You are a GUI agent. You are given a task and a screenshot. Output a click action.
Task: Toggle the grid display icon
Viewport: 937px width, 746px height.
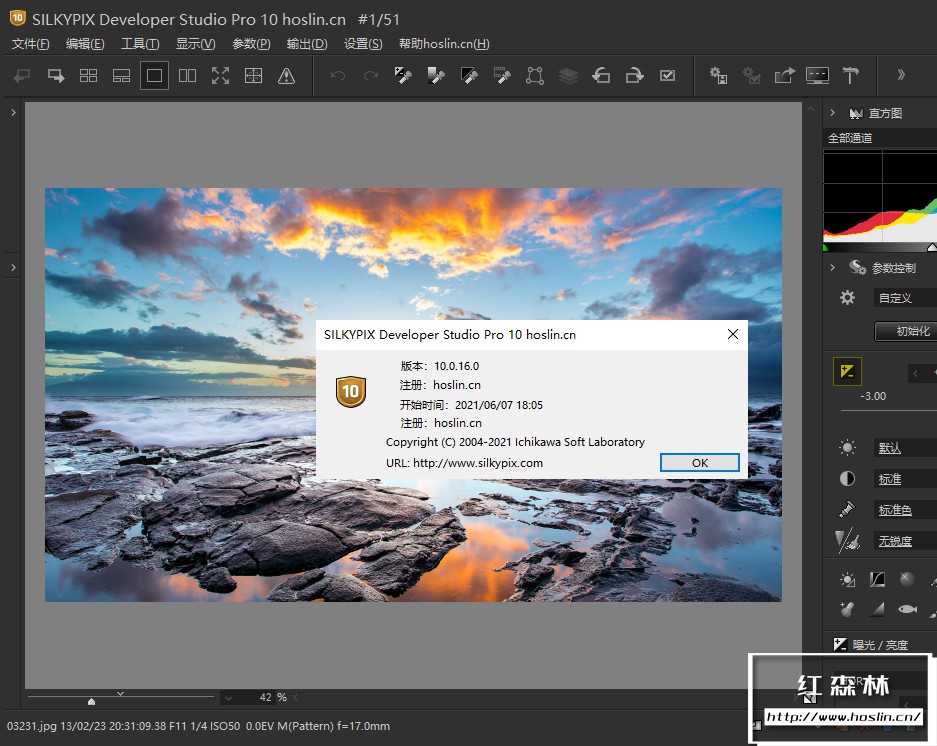tap(253, 76)
